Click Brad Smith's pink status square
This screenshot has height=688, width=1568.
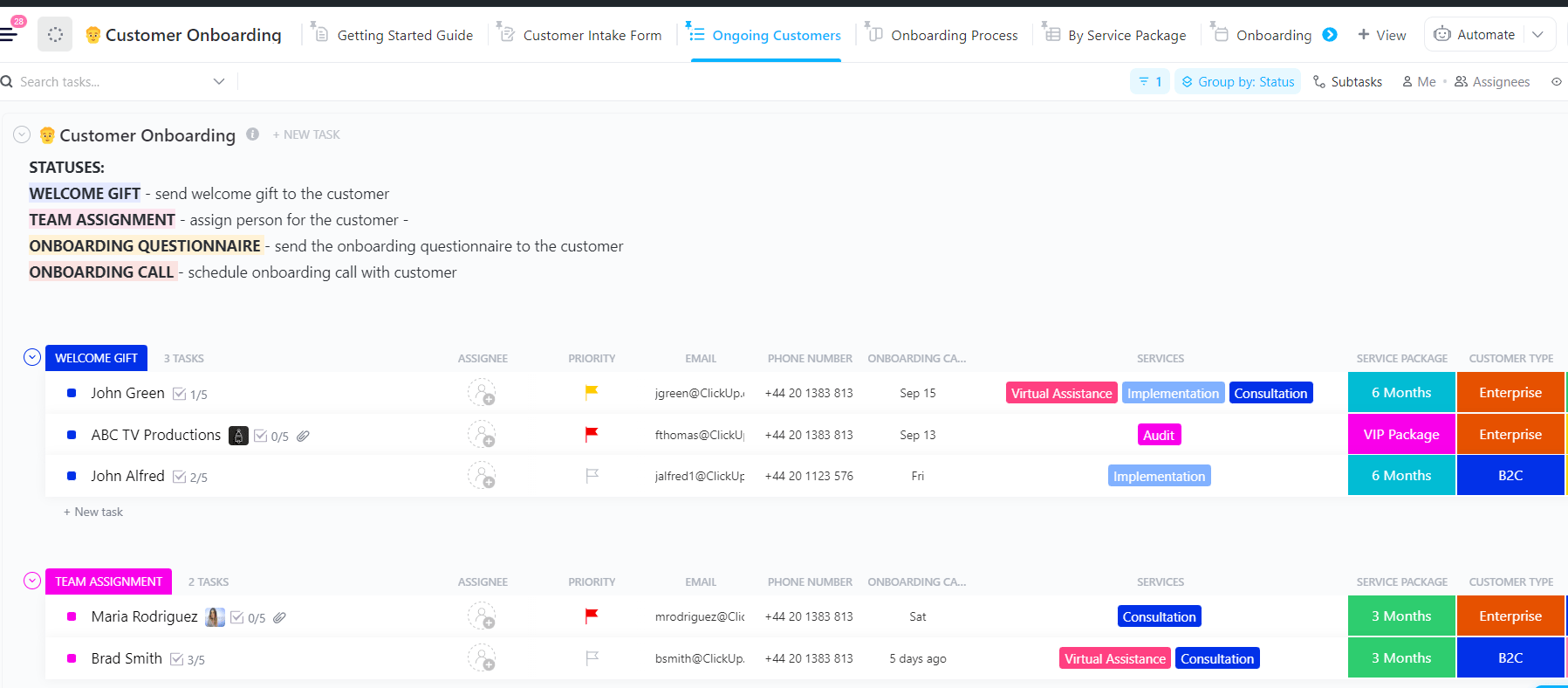click(72, 658)
